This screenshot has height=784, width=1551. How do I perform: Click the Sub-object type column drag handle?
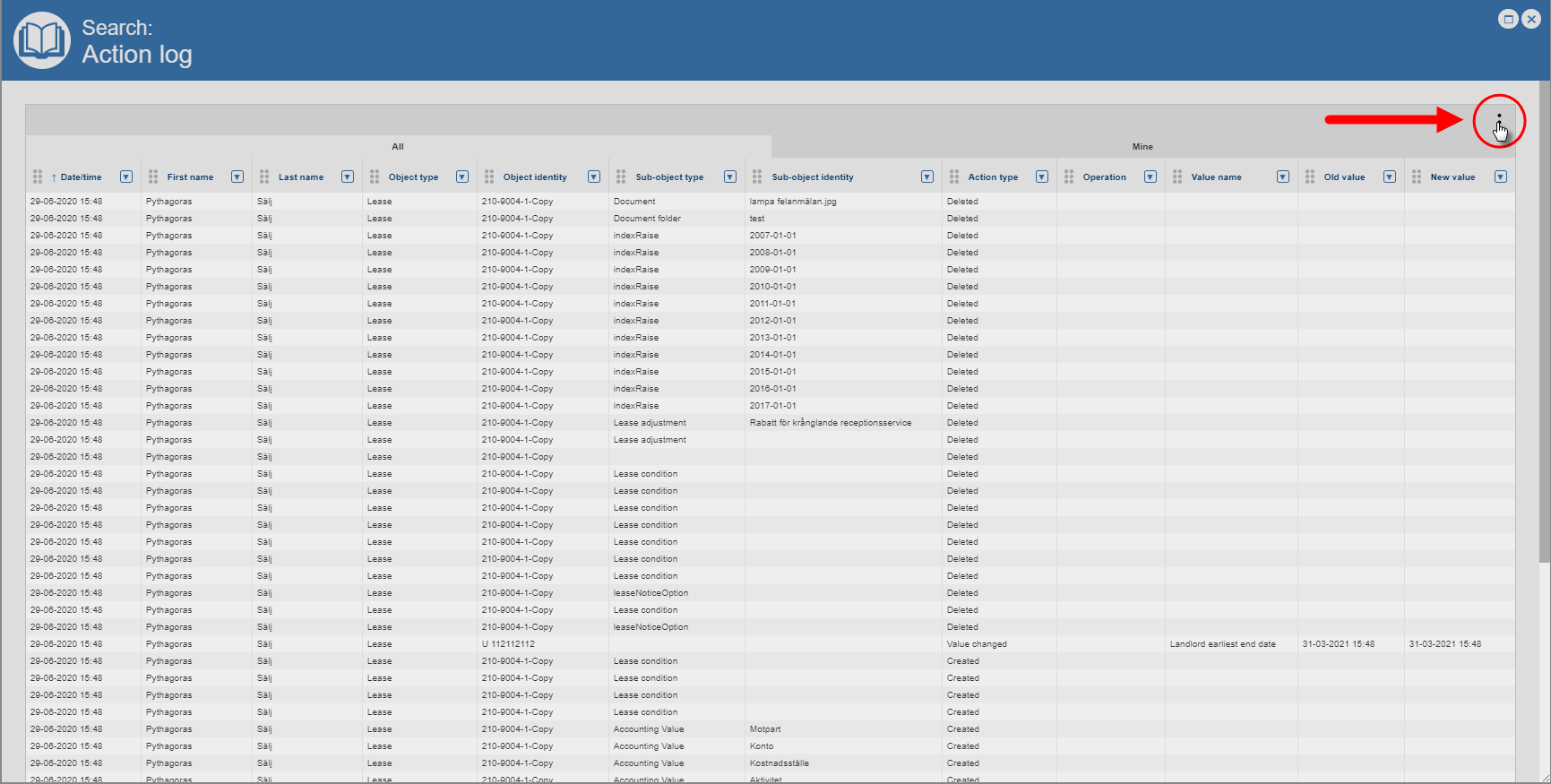[621, 177]
